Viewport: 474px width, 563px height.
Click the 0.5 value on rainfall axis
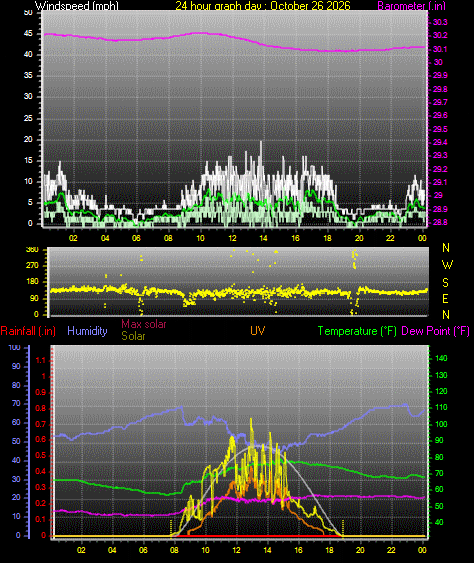tap(41, 456)
